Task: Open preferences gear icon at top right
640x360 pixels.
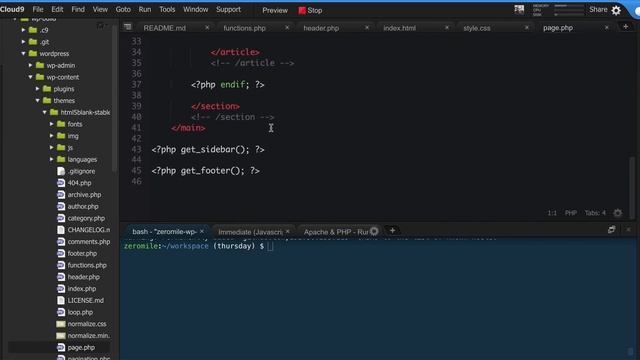Action: [616, 10]
